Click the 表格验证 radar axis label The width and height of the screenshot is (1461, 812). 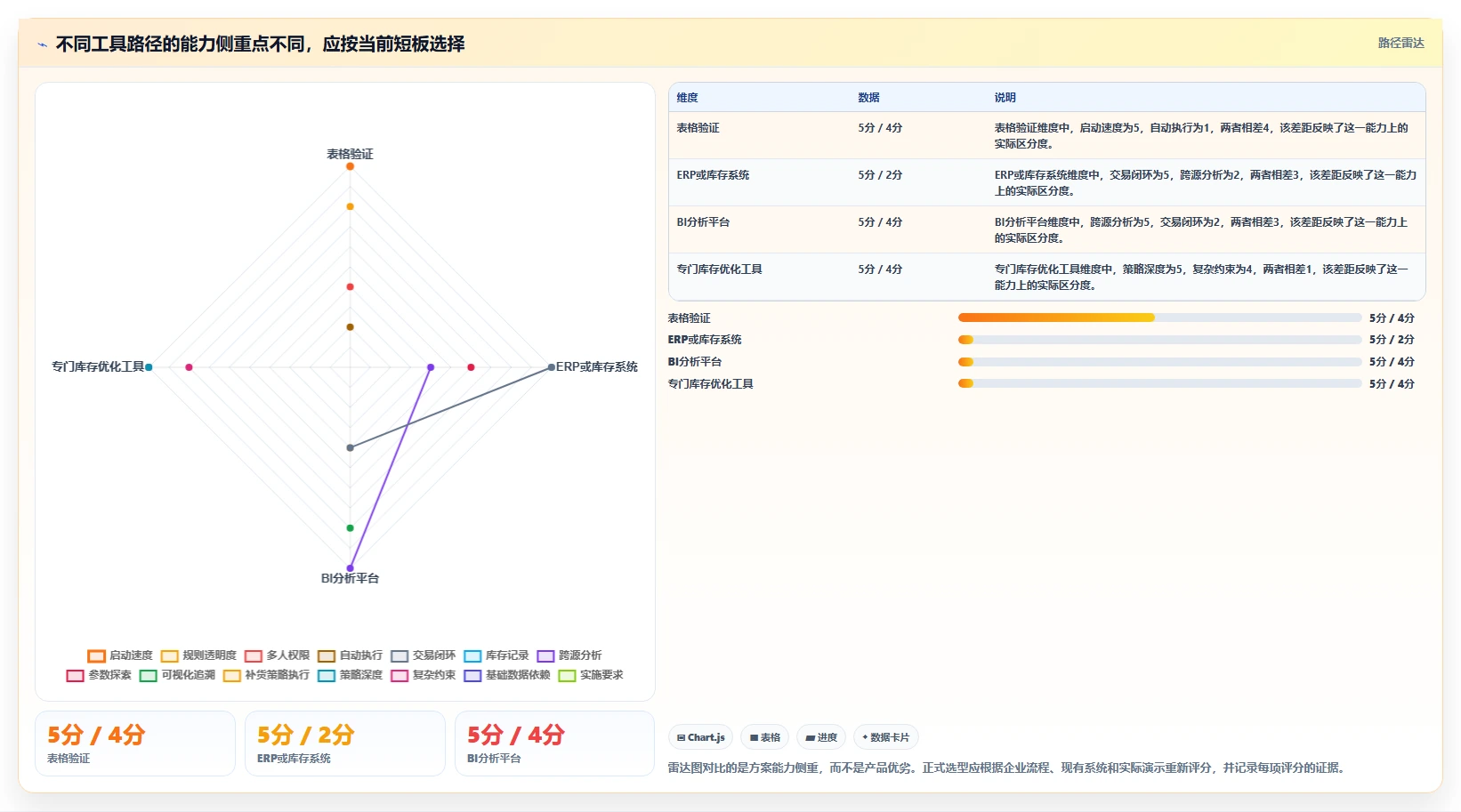[350, 154]
